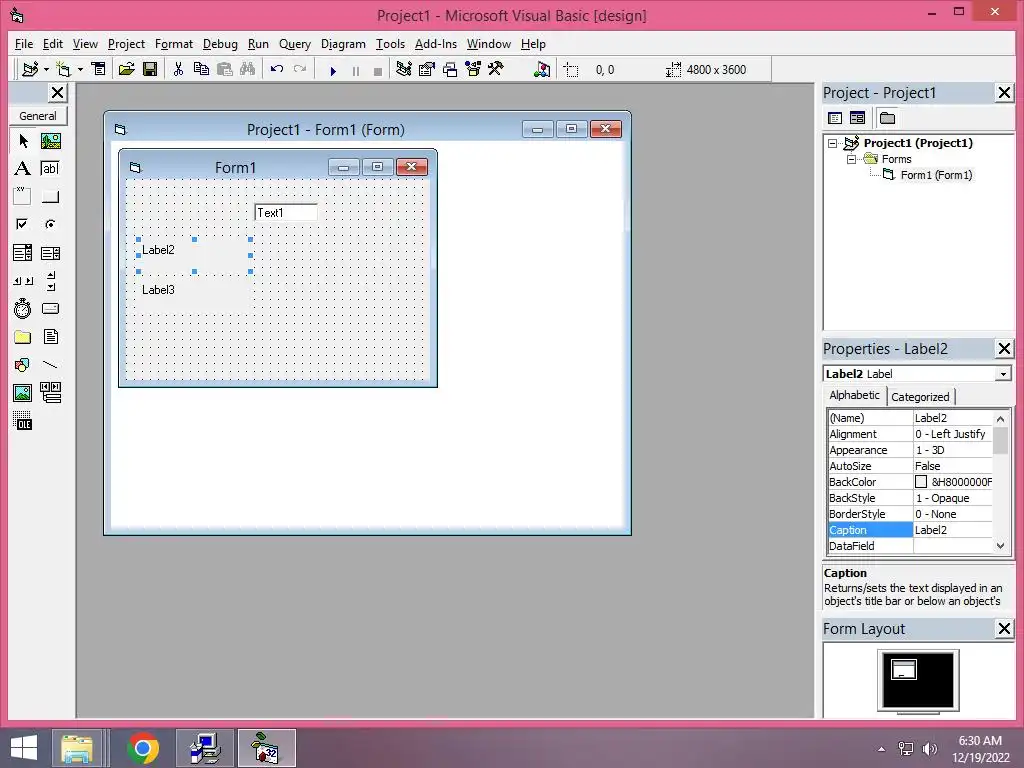The width and height of the screenshot is (1024, 768).
Task: Select the ComboBox control in the toolbox
Action: click(x=23, y=253)
